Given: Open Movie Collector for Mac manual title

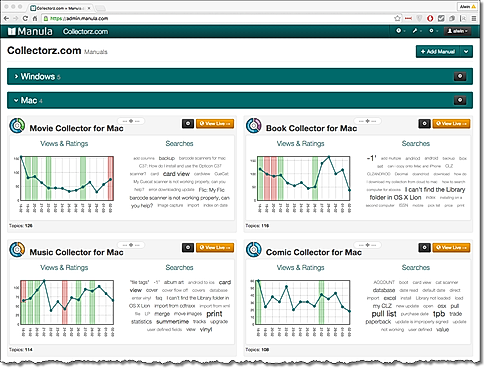Looking at the screenshot, I should tap(76, 128).
